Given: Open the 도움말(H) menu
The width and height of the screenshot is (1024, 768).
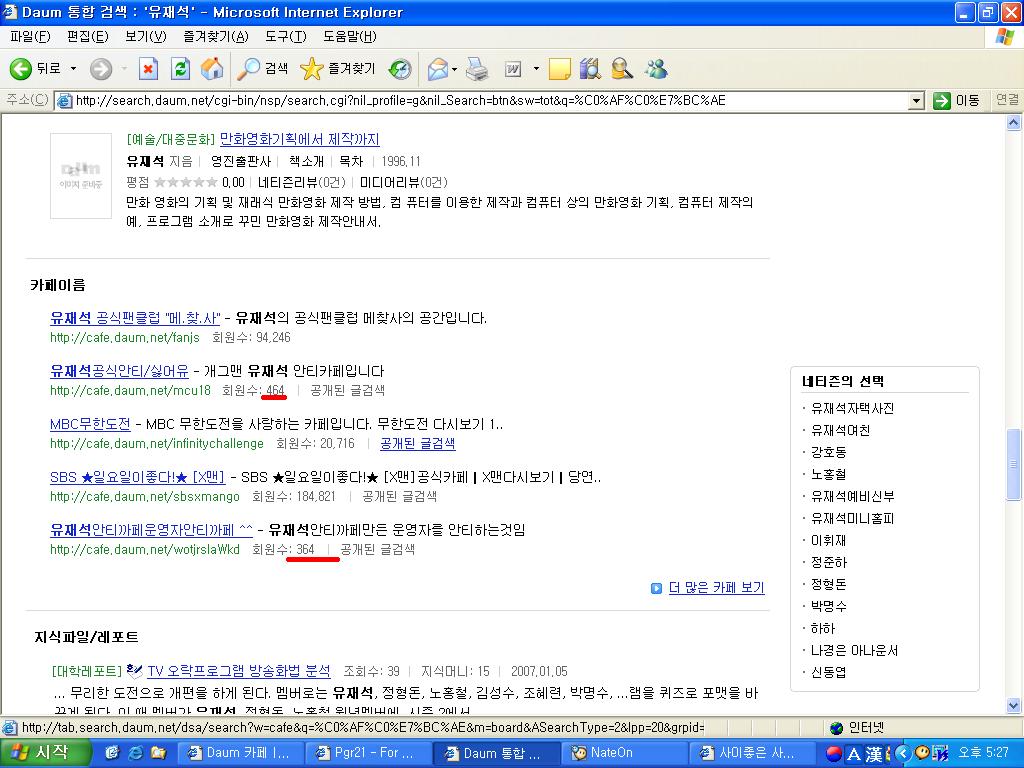Looking at the screenshot, I should coord(349,37).
